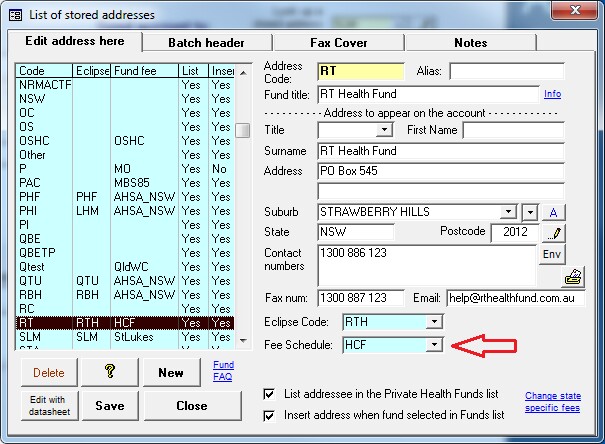605x444 pixels.
Task: Click the Fund title input field
Action: tap(428, 94)
